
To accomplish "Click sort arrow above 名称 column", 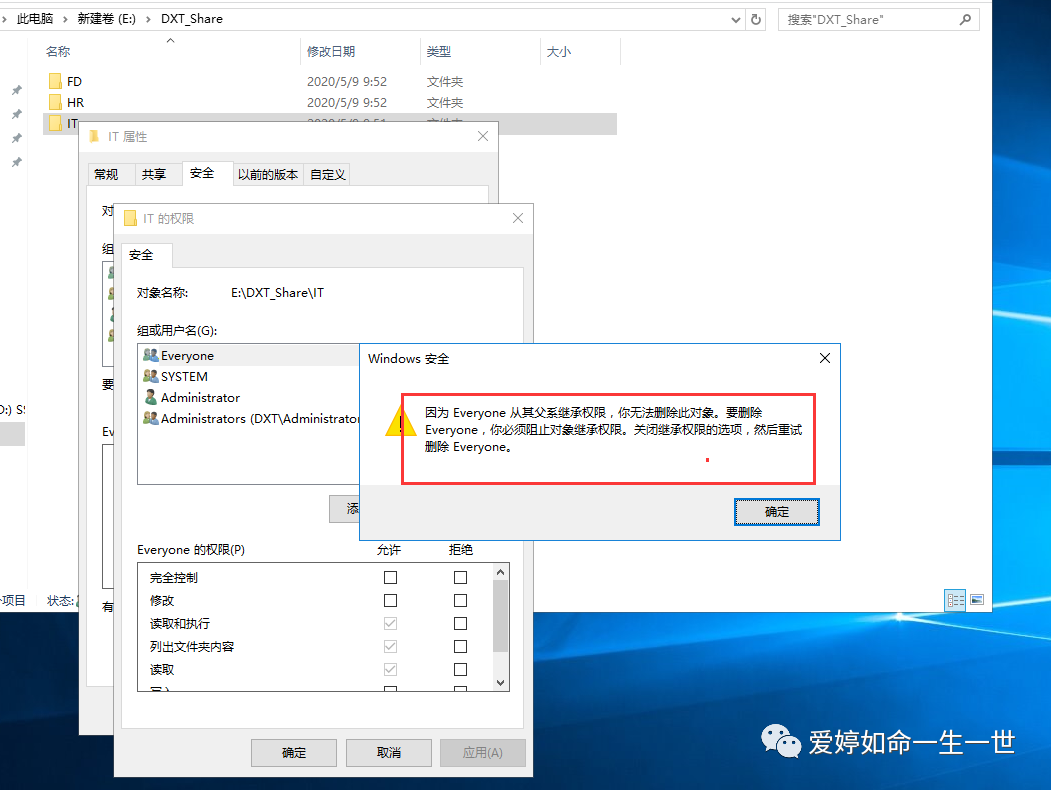I will click(x=170, y=41).
